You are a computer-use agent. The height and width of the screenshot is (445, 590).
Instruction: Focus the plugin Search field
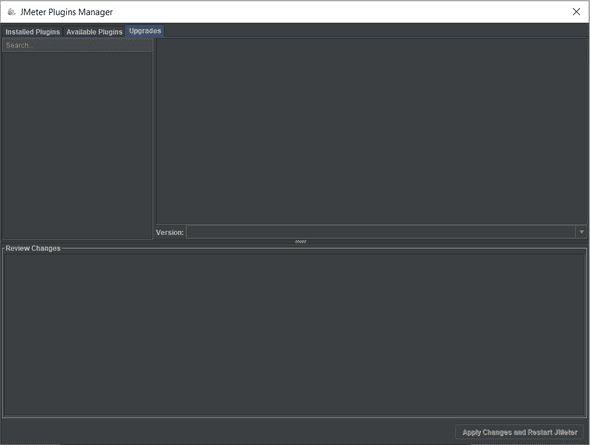coord(78,45)
